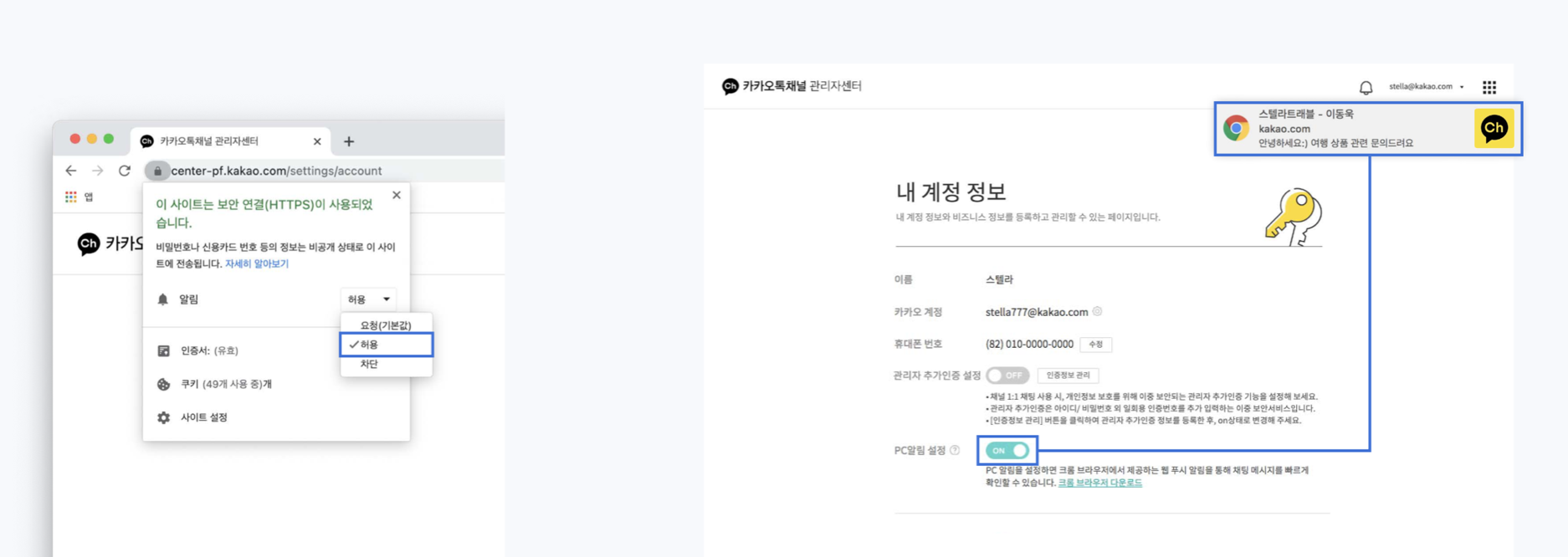Go back using the Chrome back arrow

71,171
